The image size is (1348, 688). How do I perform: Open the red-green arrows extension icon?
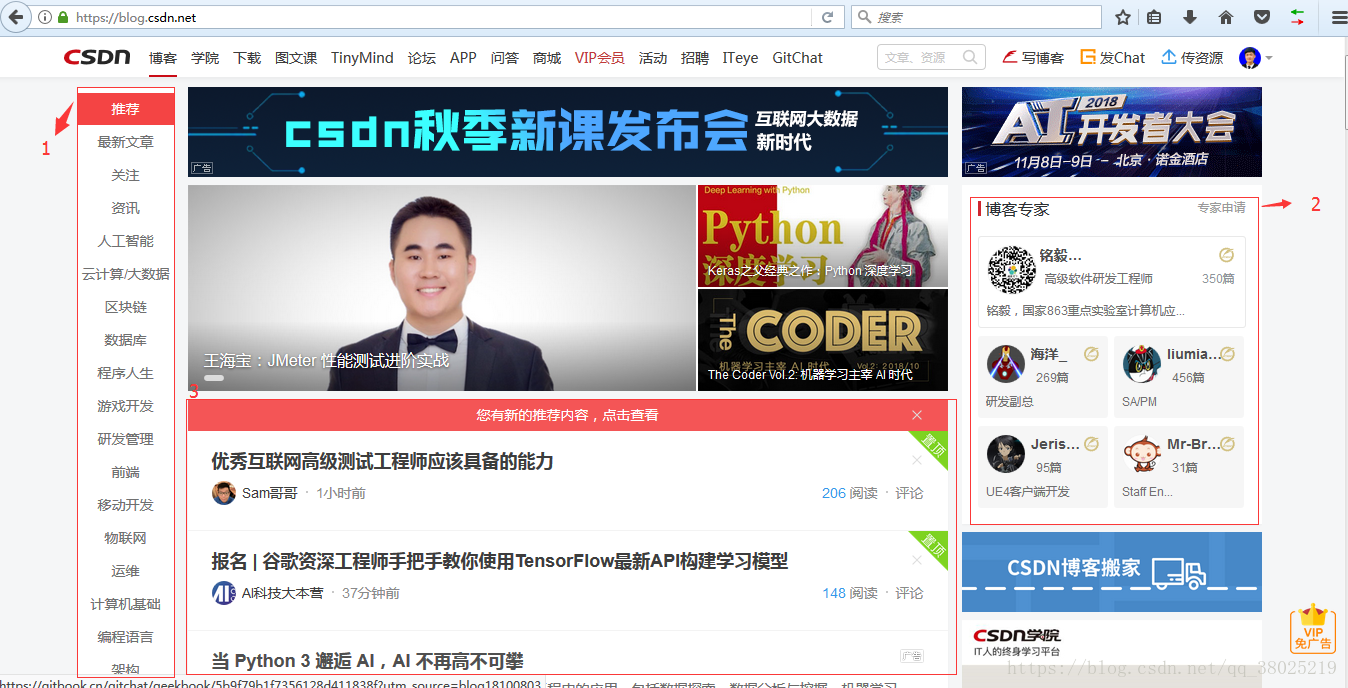(x=1297, y=17)
